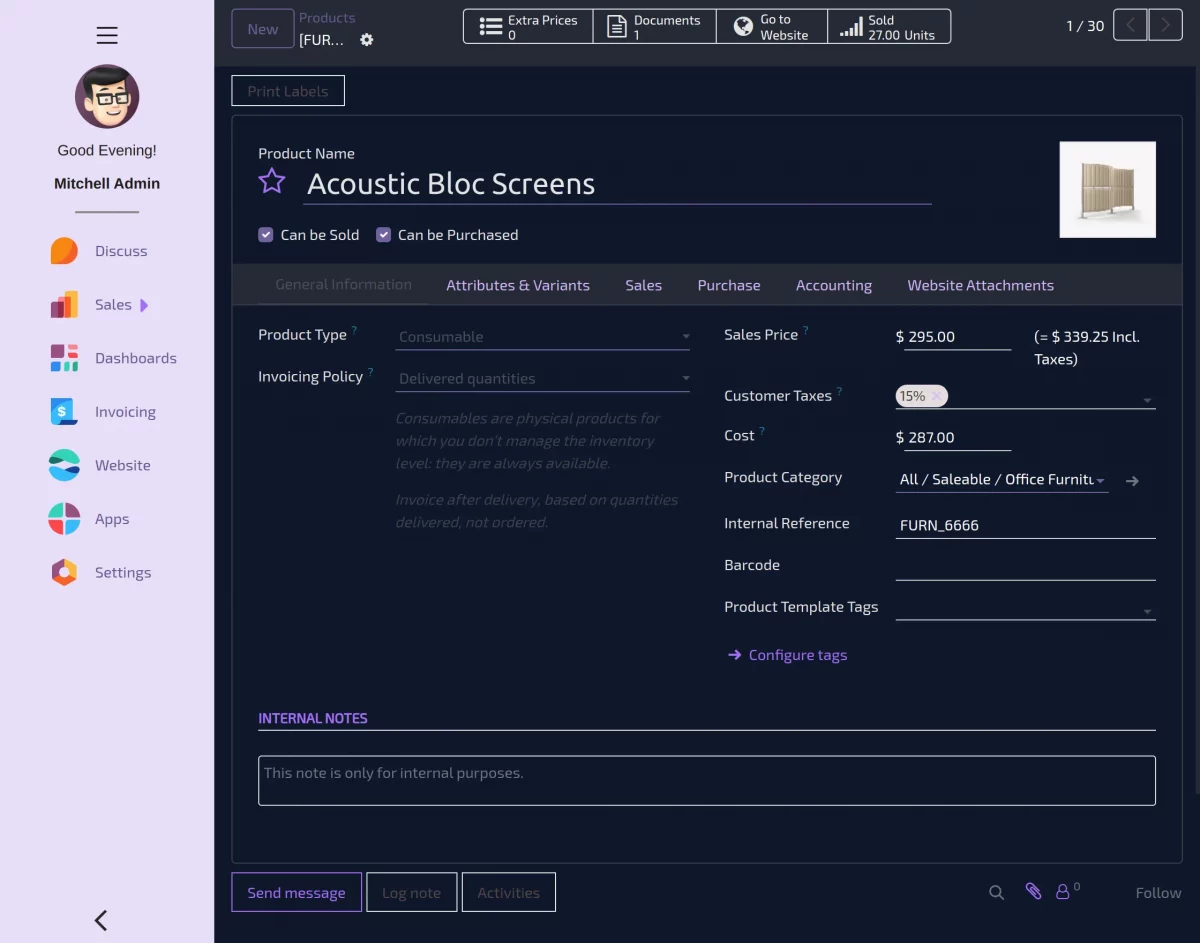Open the Invoicing Policy dropdown

543,378
